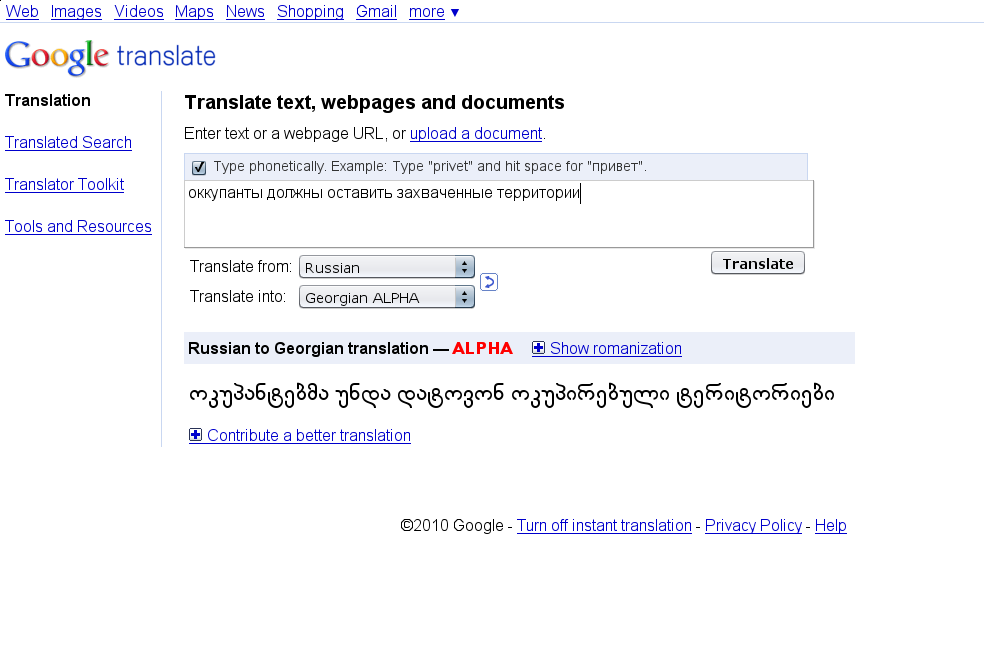Click the upload a document link

[x=476, y=134]
